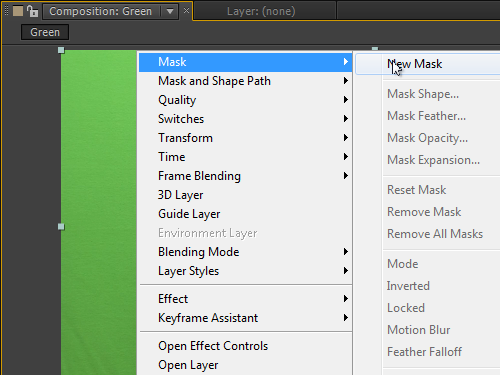Image resolution: width=500 pixels, height=375 pixels.
Task: Expand arrow beside Time menu item
Action: 346,157
